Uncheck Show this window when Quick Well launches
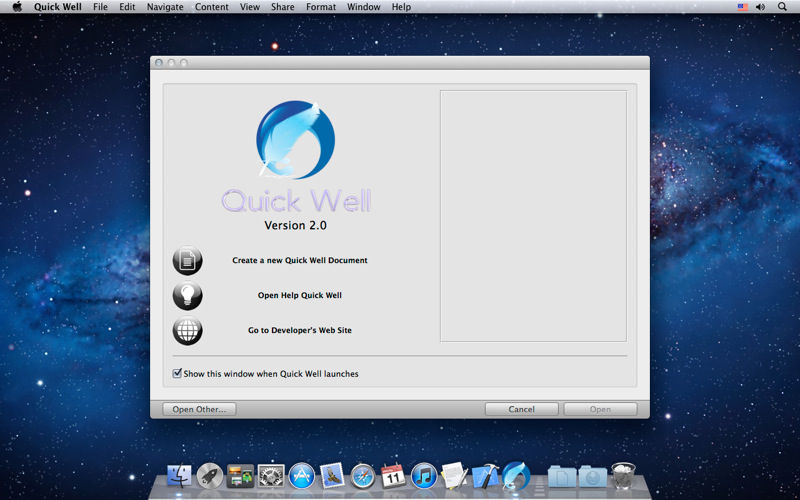The width and height of the screenshot is (800, 500). pos(177,374)
